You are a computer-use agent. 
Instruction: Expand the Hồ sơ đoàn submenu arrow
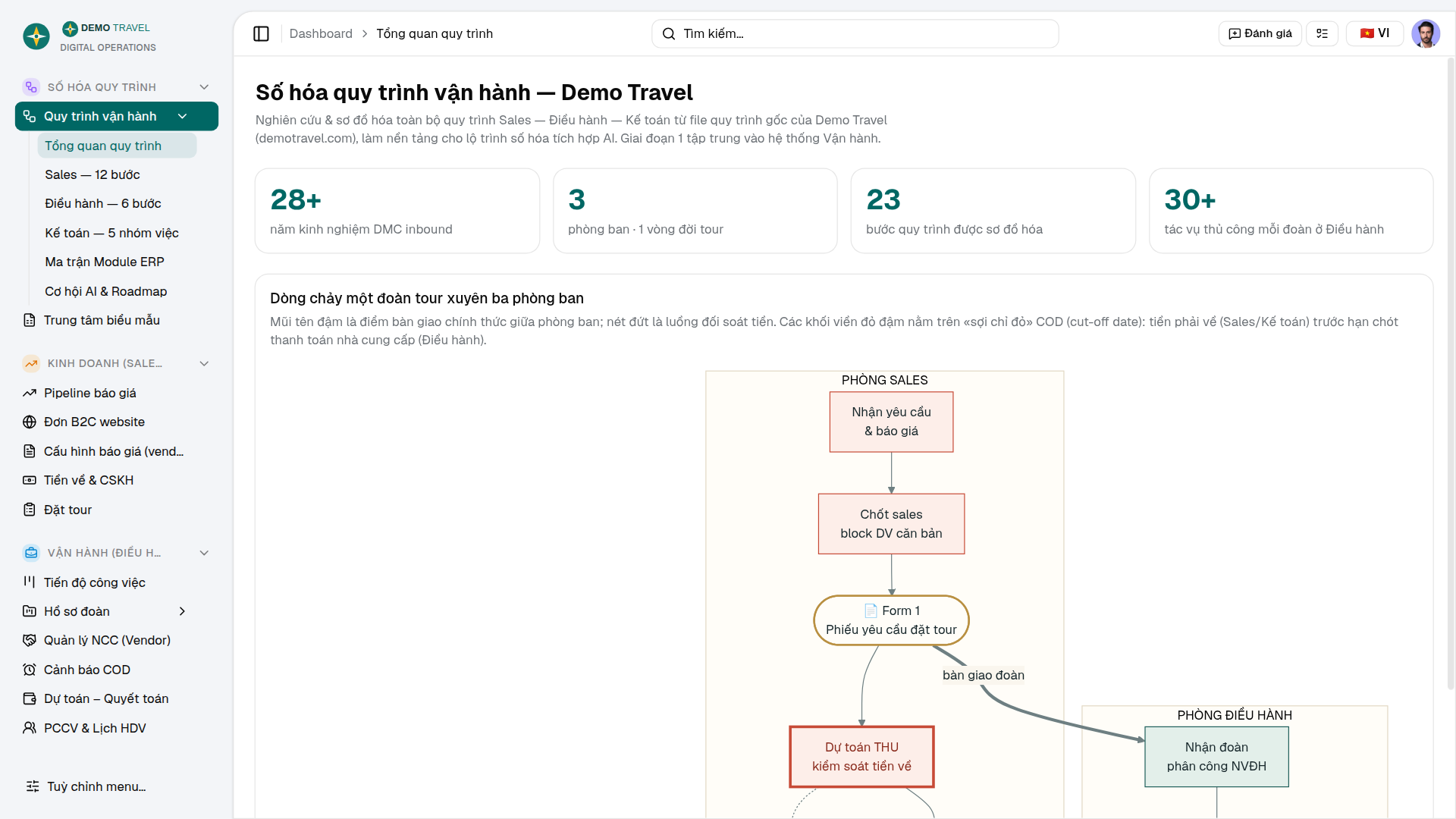click(182, 611)
